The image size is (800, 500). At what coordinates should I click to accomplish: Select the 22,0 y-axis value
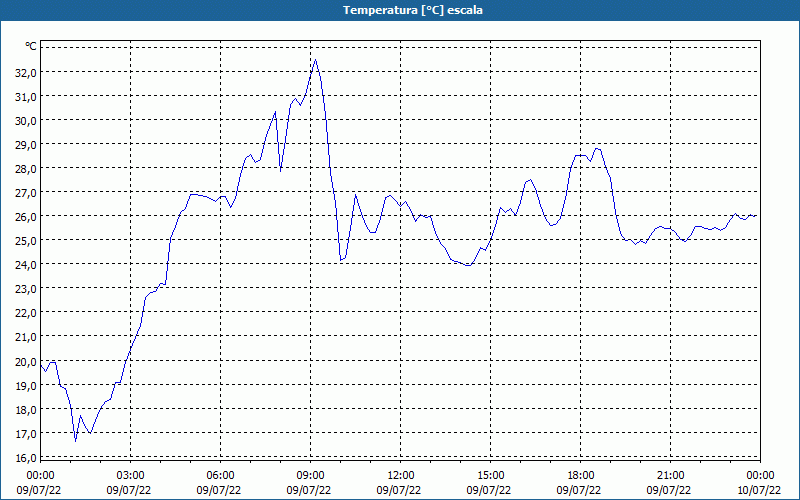click(x=26, y=313)
